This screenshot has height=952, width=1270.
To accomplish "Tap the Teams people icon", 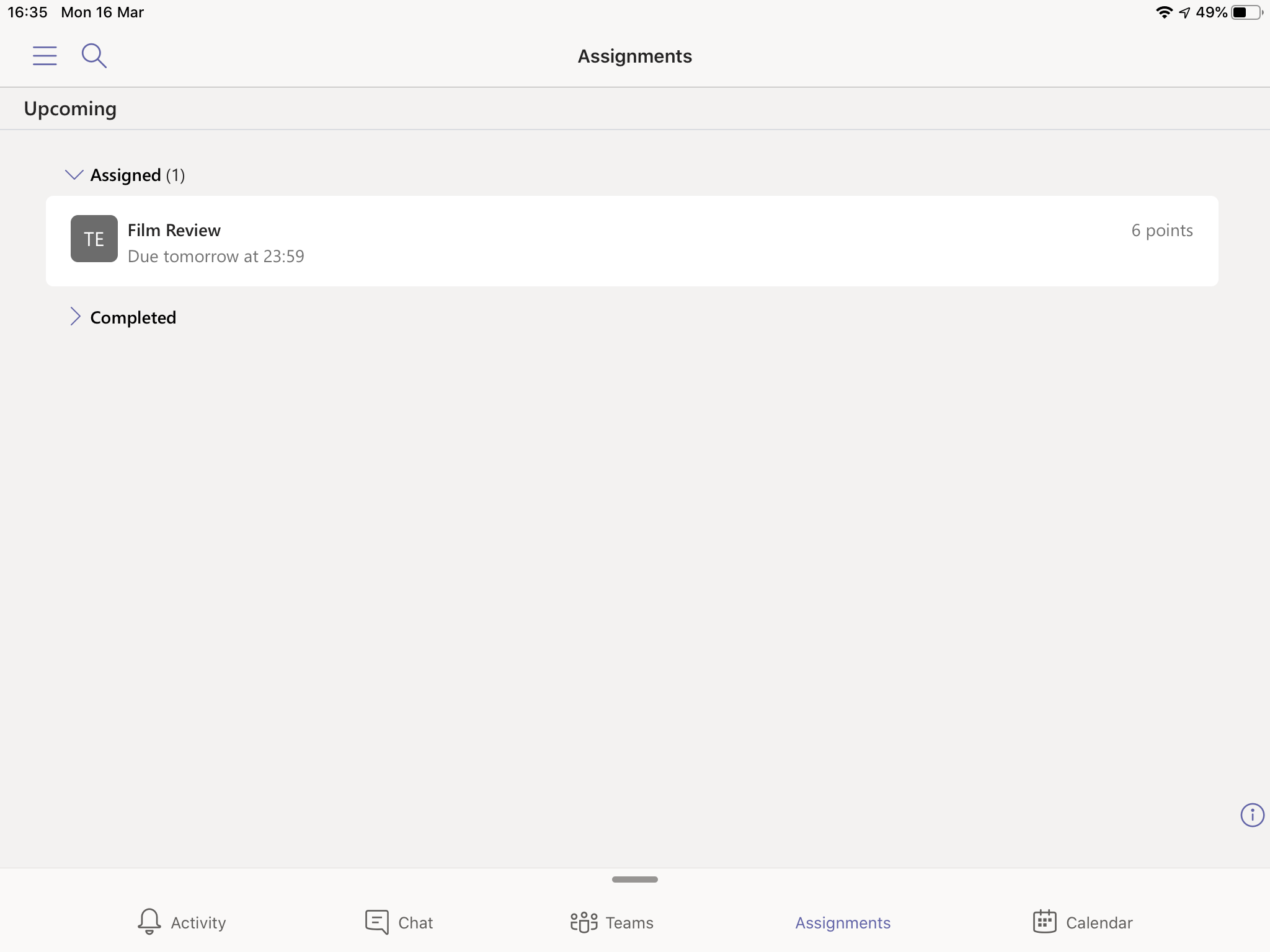I will (x=584, y=922).
